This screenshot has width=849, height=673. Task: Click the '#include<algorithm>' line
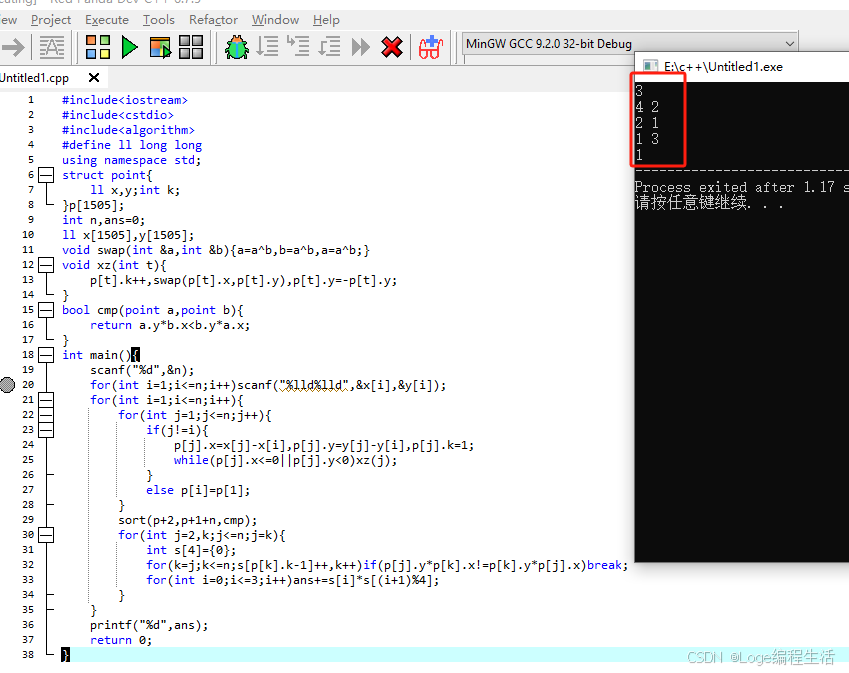tap(128, 130)
